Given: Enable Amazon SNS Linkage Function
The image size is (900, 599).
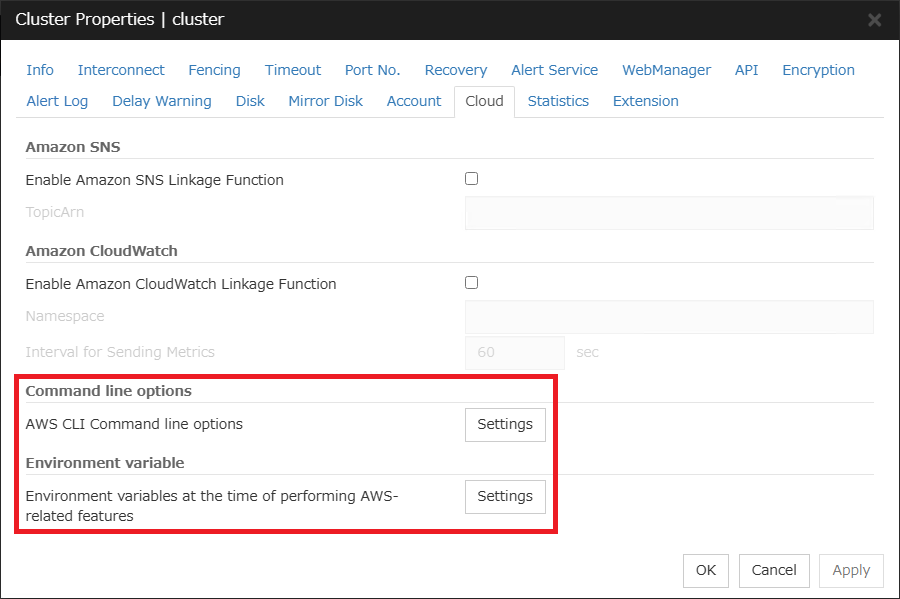Looking at the screenshot, I should coord(471,178).
